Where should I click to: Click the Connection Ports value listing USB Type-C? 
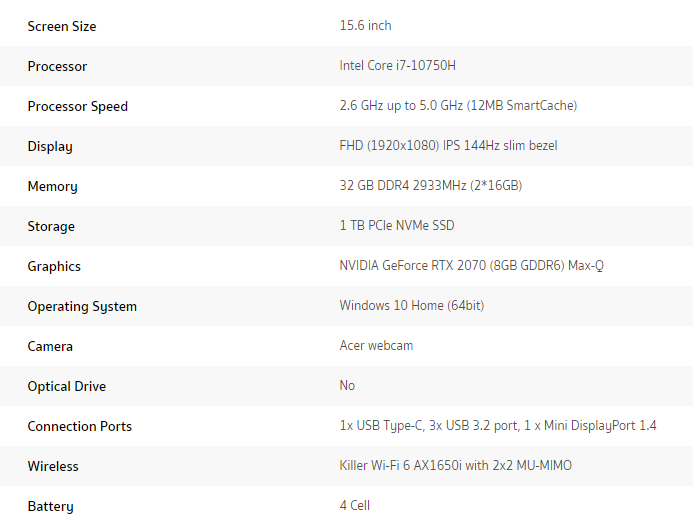(x=498, y=425)
